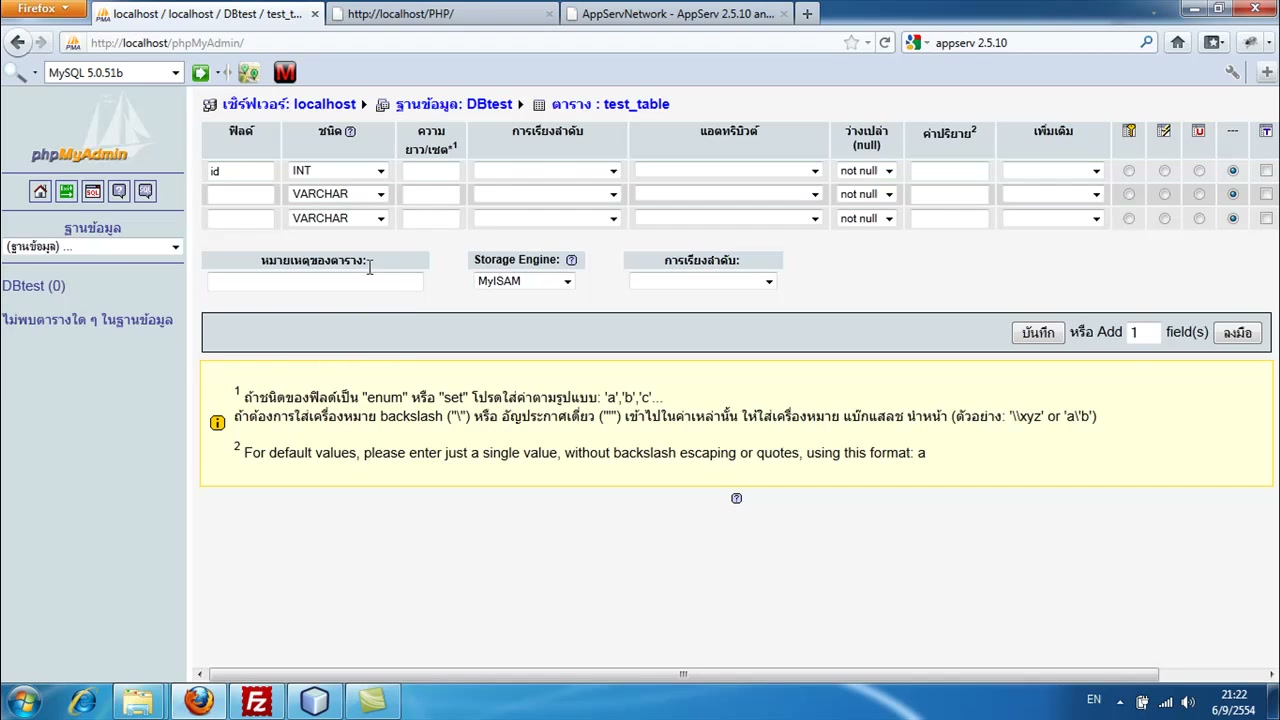Select none radio for id row

(1233, 171)
